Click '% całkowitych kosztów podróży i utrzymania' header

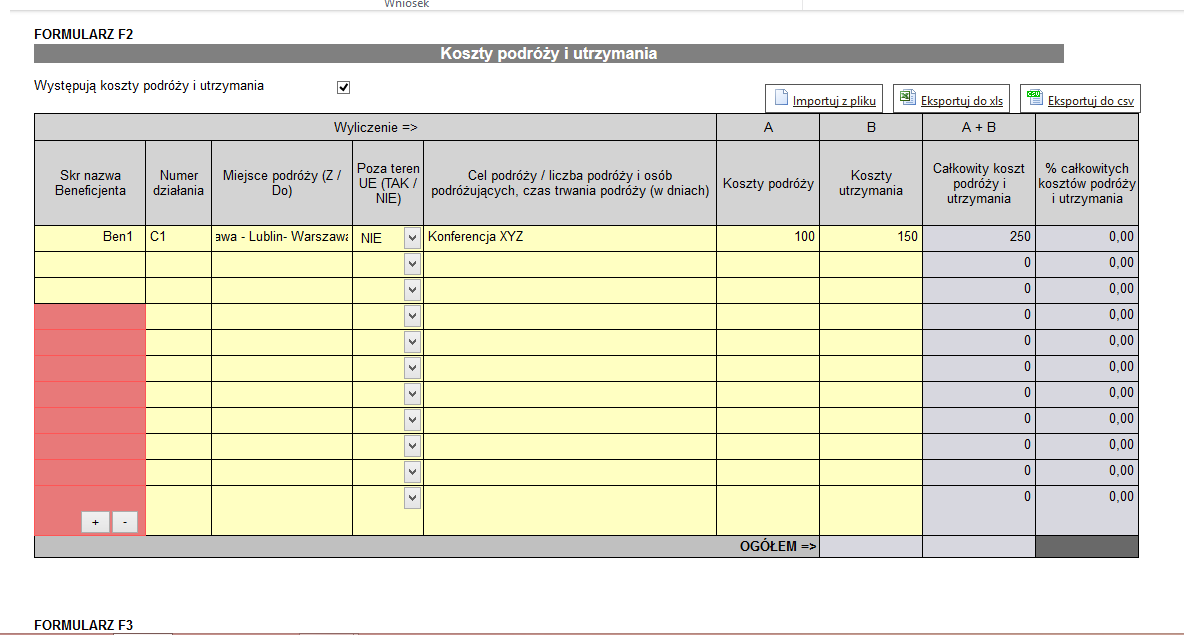coord(1087,183)
